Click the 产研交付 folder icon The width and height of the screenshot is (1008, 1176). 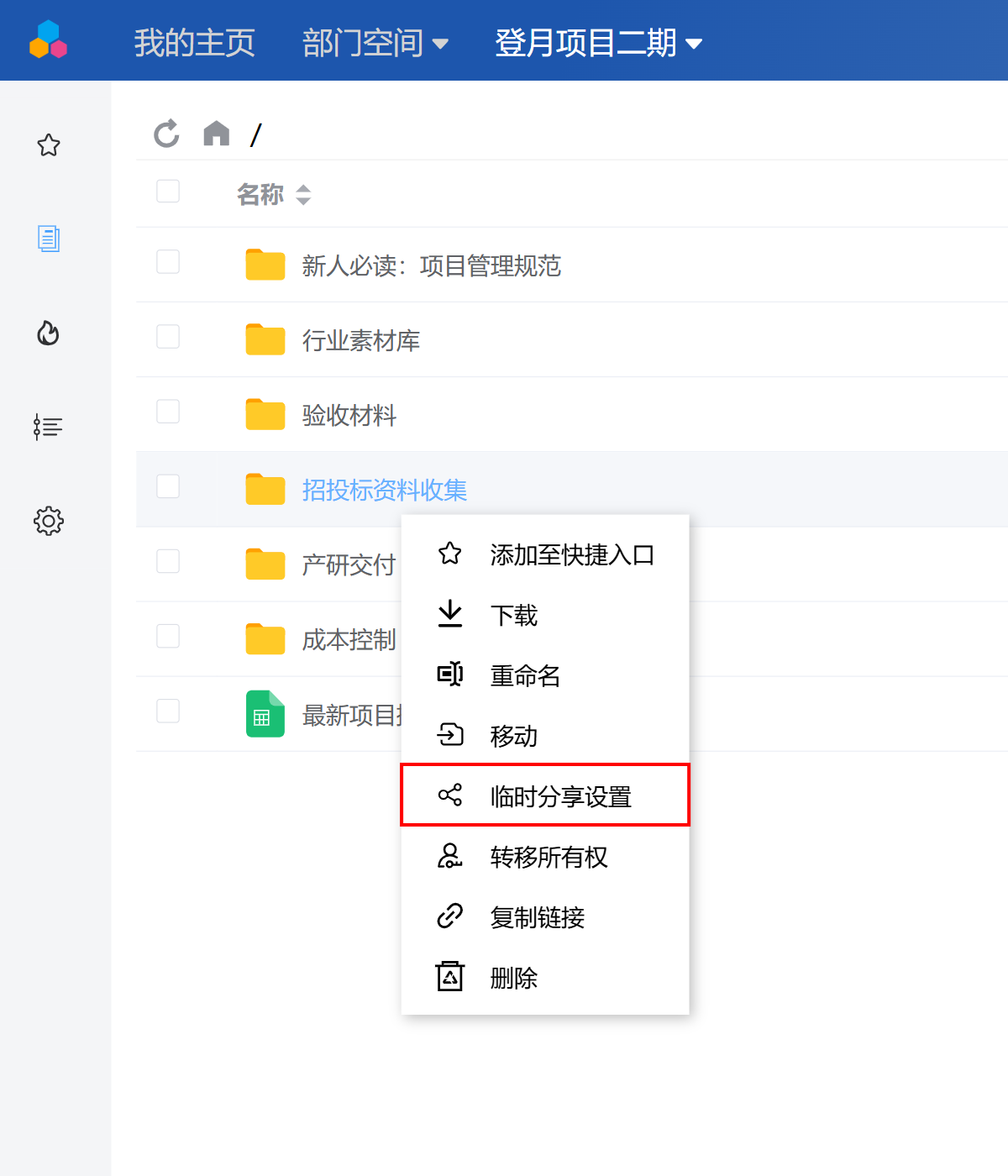point(265,564)
